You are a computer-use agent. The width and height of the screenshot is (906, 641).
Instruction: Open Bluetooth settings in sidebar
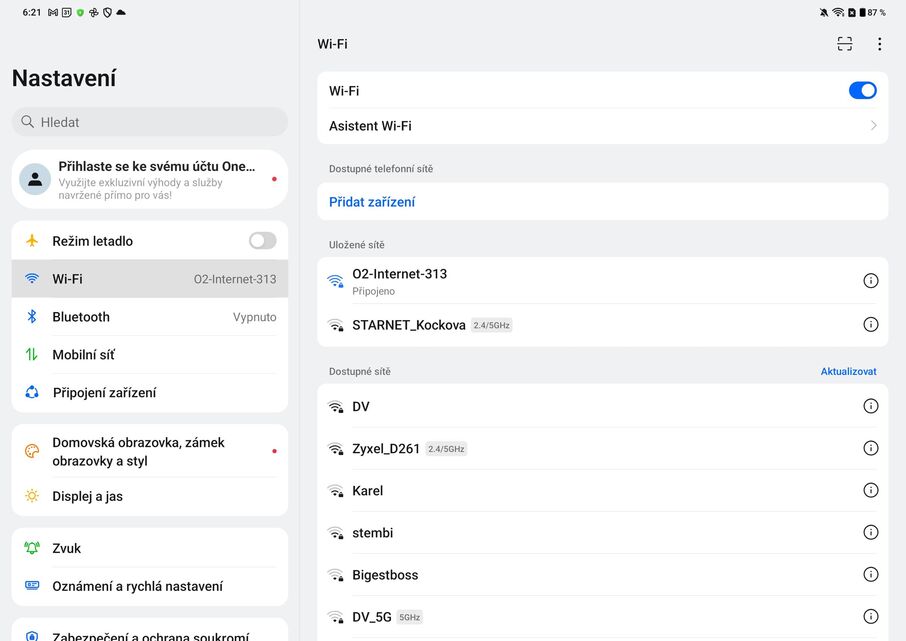[150, 317]
